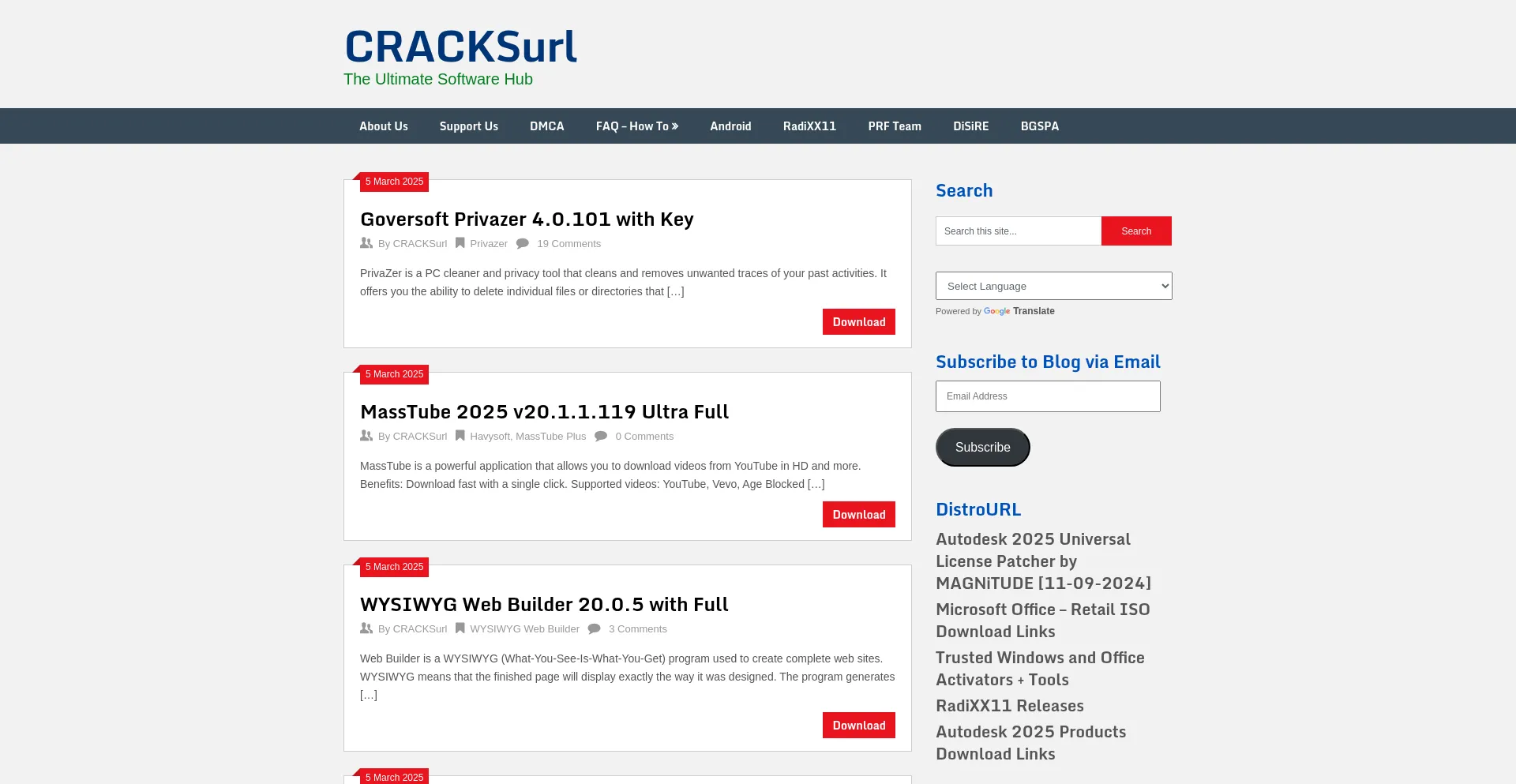Open Microsoft Office Retail ISO Download Links

[x=1042, y=621]
